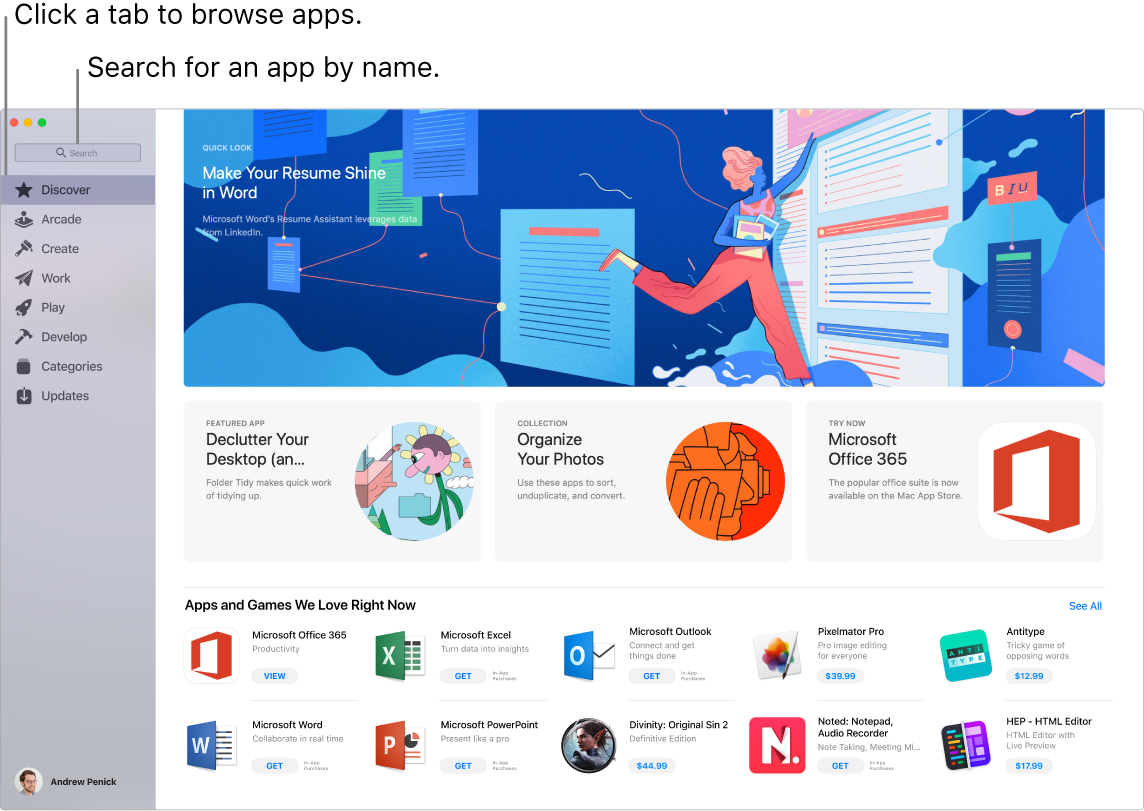Click the 'Microsoft Outlook' app name
The height and width of the screenshot is (811, 1144).
click(x=670, y=632)
